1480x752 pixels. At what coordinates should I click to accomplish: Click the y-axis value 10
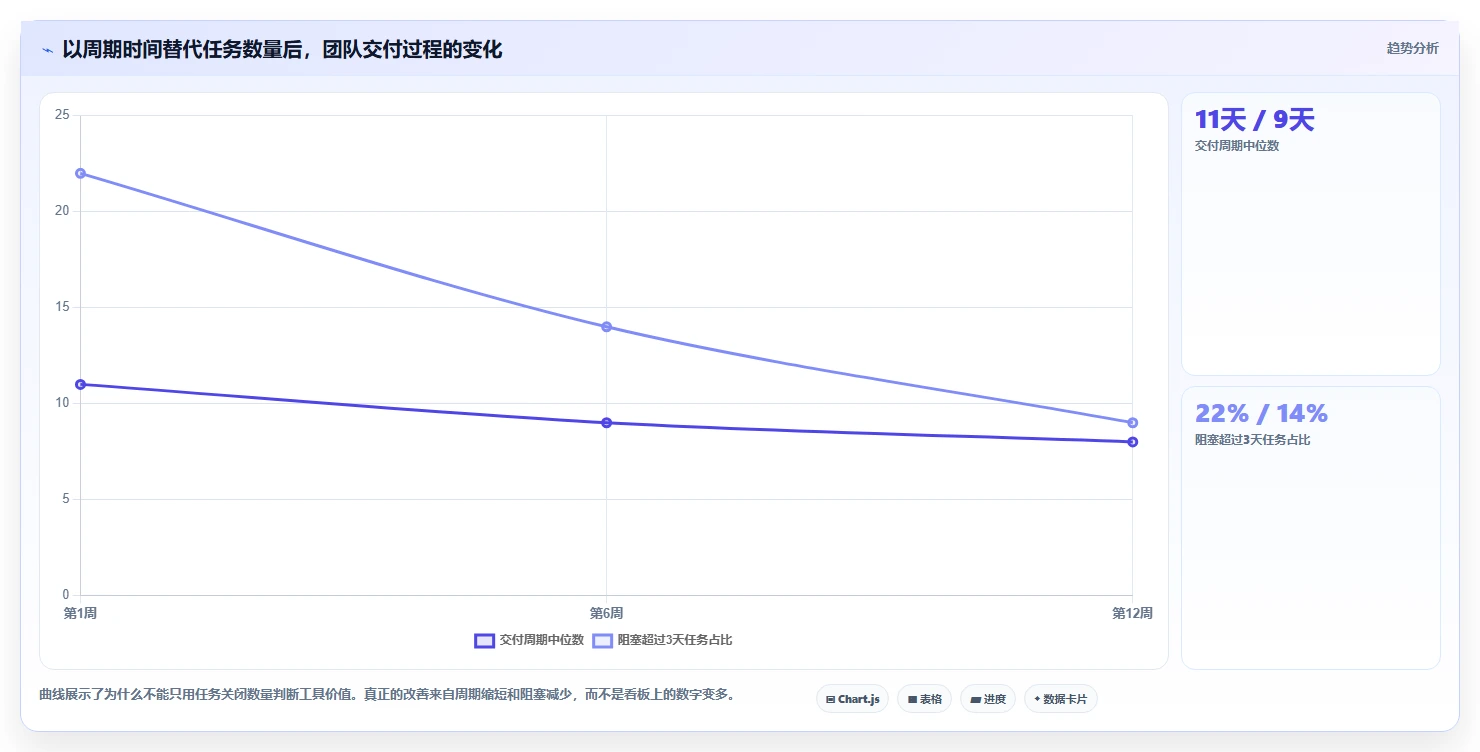[x=62, y=403]
